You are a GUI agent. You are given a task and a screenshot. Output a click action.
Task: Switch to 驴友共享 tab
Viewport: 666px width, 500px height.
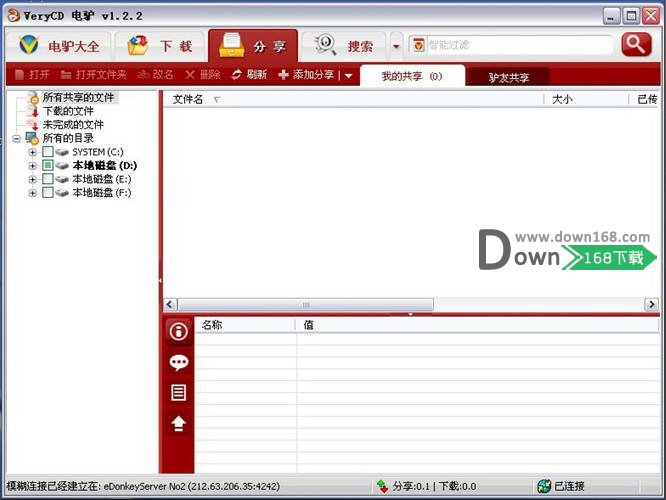[508, 78]
